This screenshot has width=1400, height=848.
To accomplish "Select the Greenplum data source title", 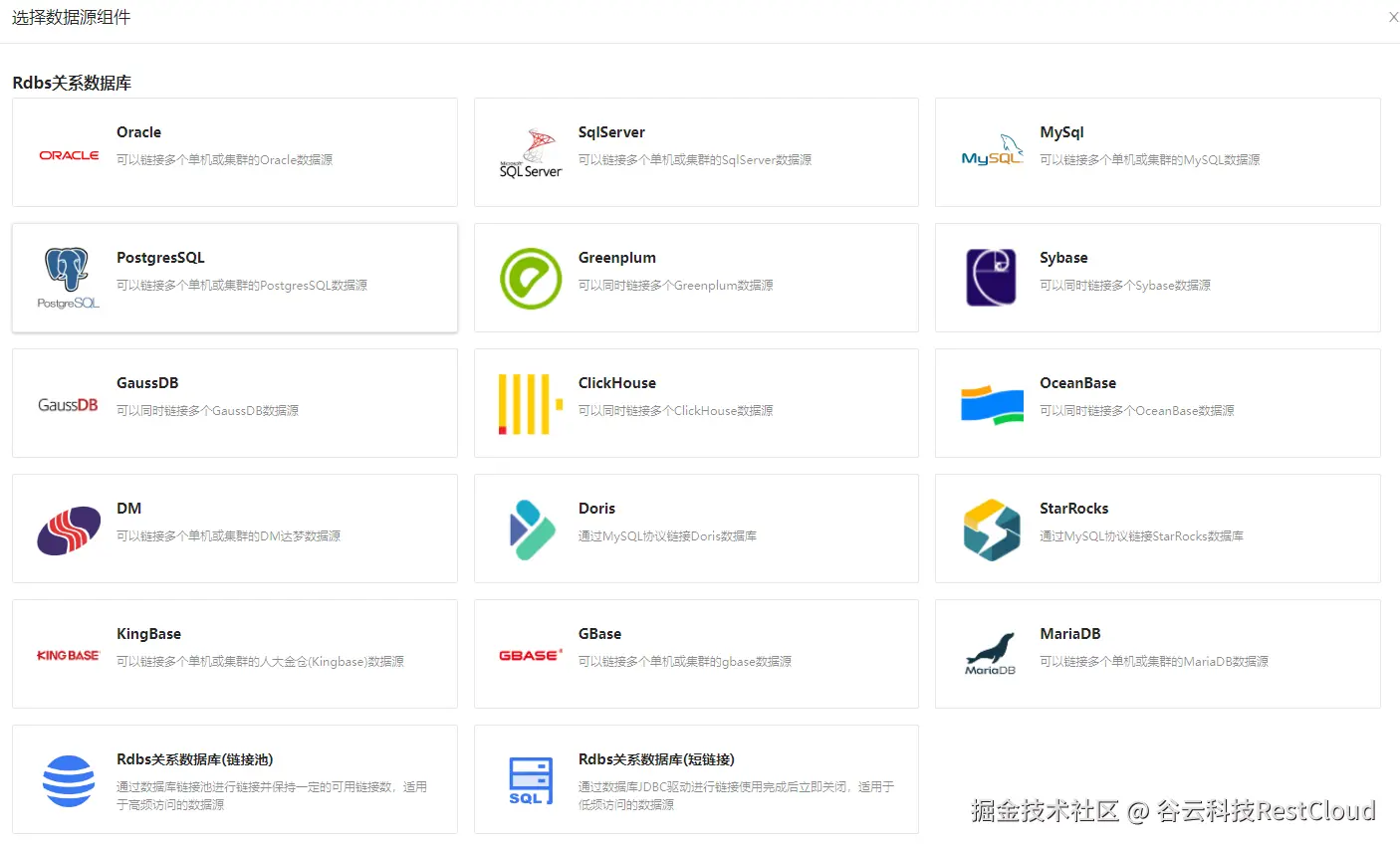I will pos(617,258).
